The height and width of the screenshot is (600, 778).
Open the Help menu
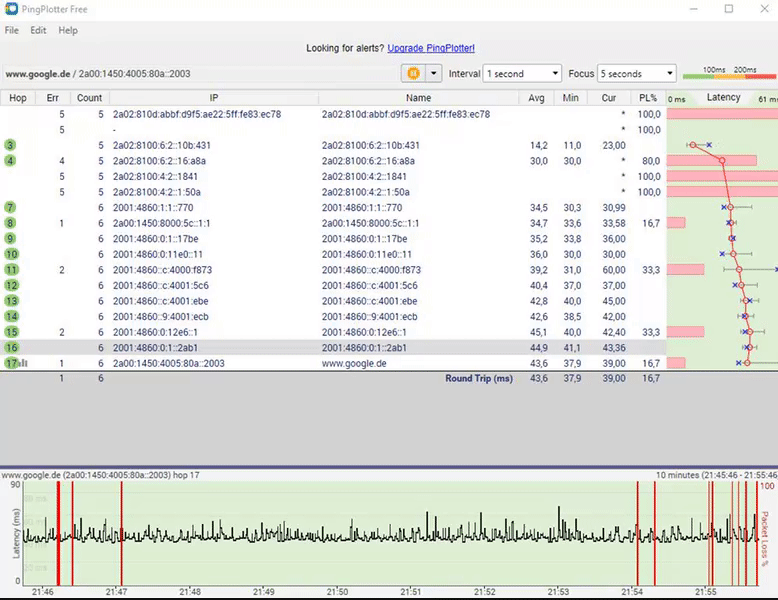coord(68,31)
